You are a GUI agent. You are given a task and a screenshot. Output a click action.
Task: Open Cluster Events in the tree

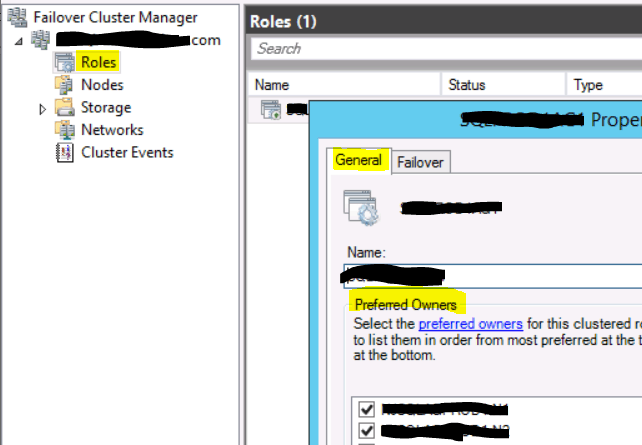point(127,152)
